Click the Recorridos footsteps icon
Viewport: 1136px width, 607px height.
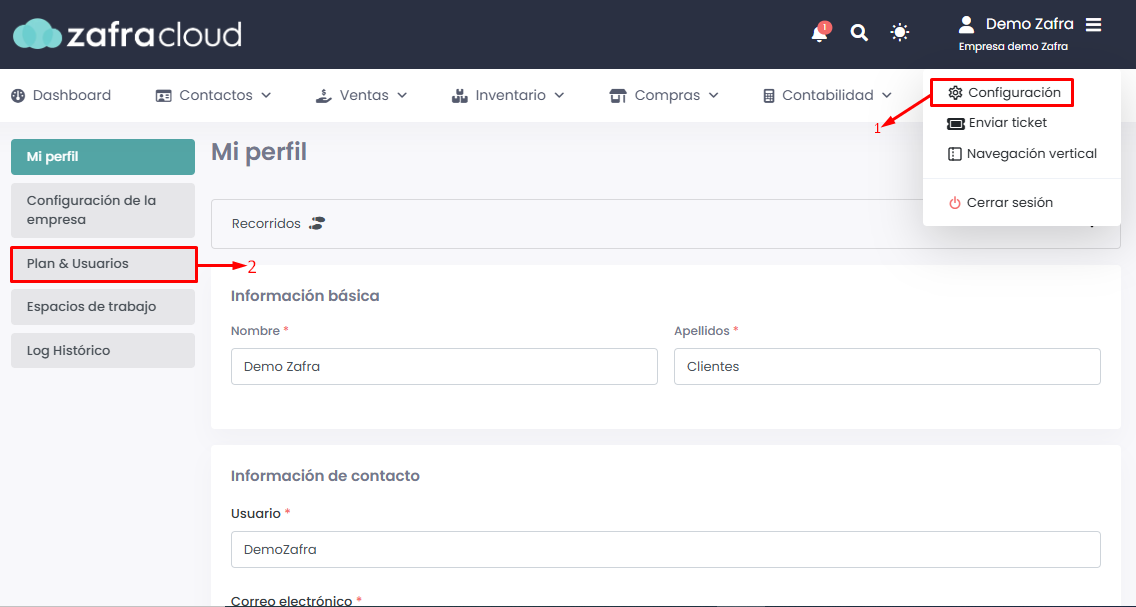317,223
